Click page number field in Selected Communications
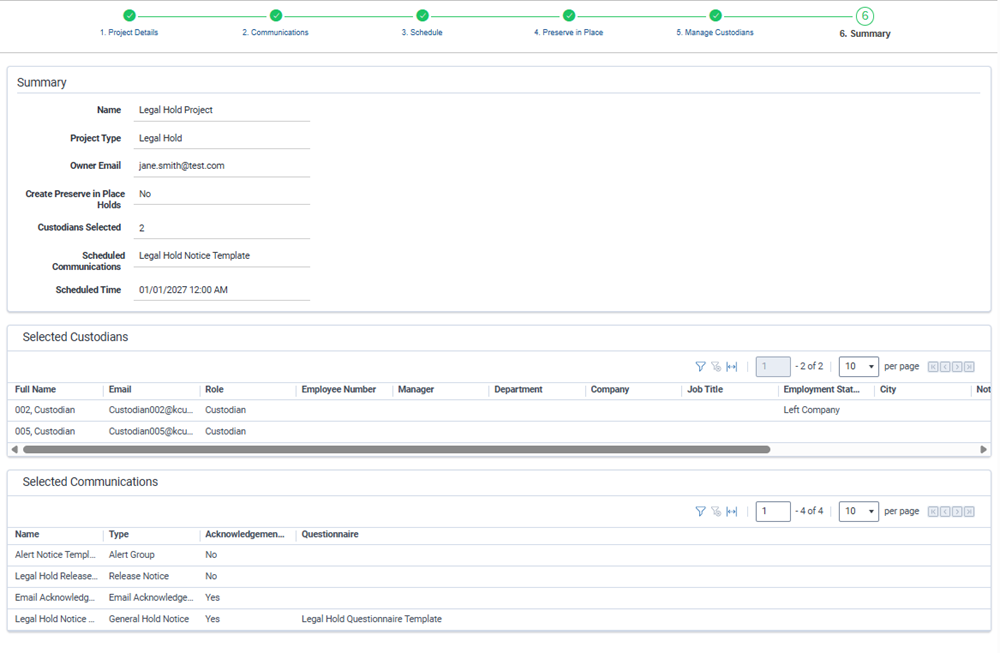This screenshot has height=653, width=1000. tap(773, 511)
